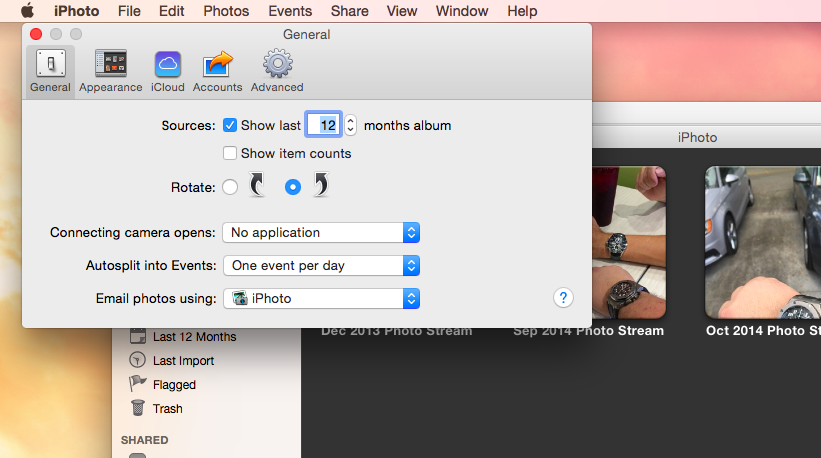Open the iCloud preferences pane
Image resolution: width=821 pixels, height=458 pixels.
point(168,71)
